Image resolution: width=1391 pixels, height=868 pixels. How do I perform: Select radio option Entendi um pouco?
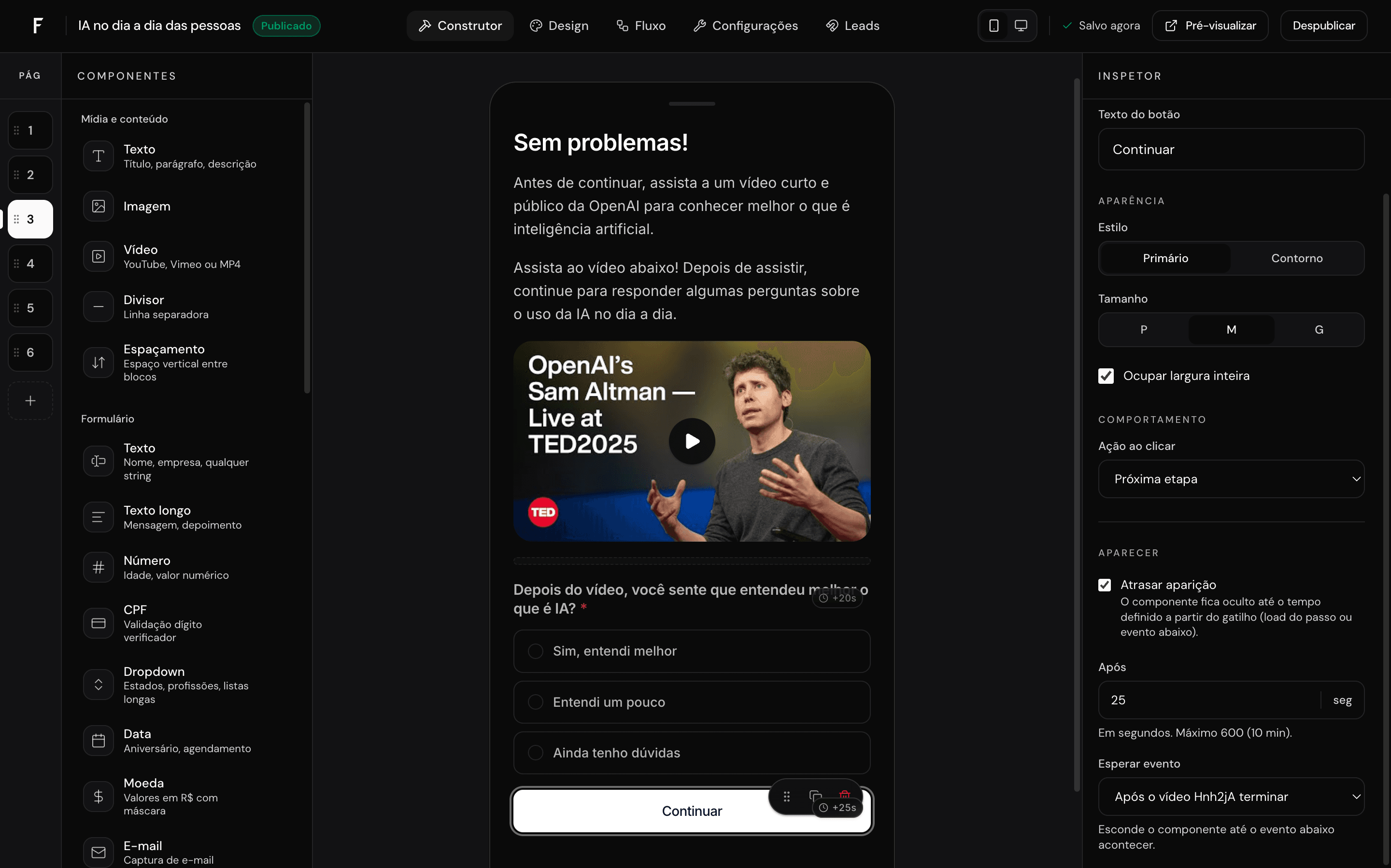coord(535,702)
